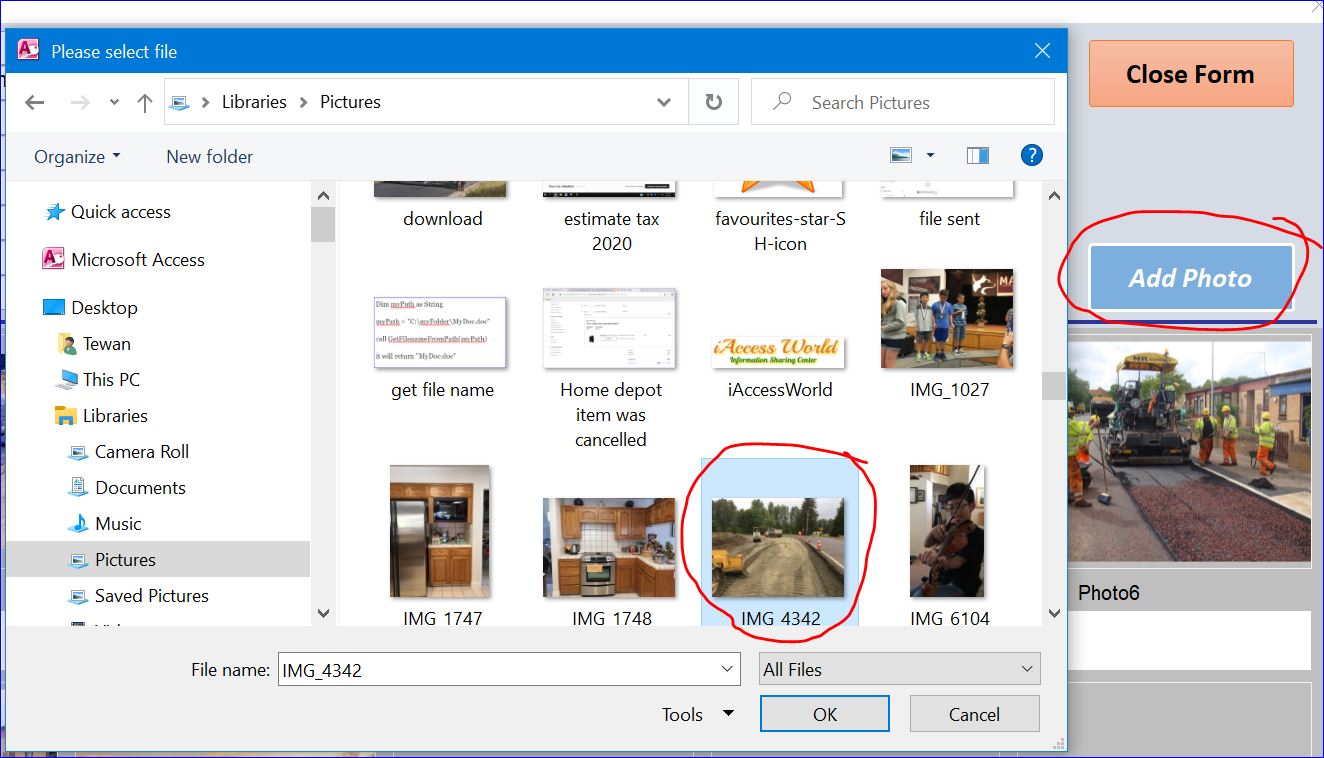The width and height of the screenshot is (1324, 758).
Task: Select favourites-star-SH-icon file
Action: pos(780,218)
